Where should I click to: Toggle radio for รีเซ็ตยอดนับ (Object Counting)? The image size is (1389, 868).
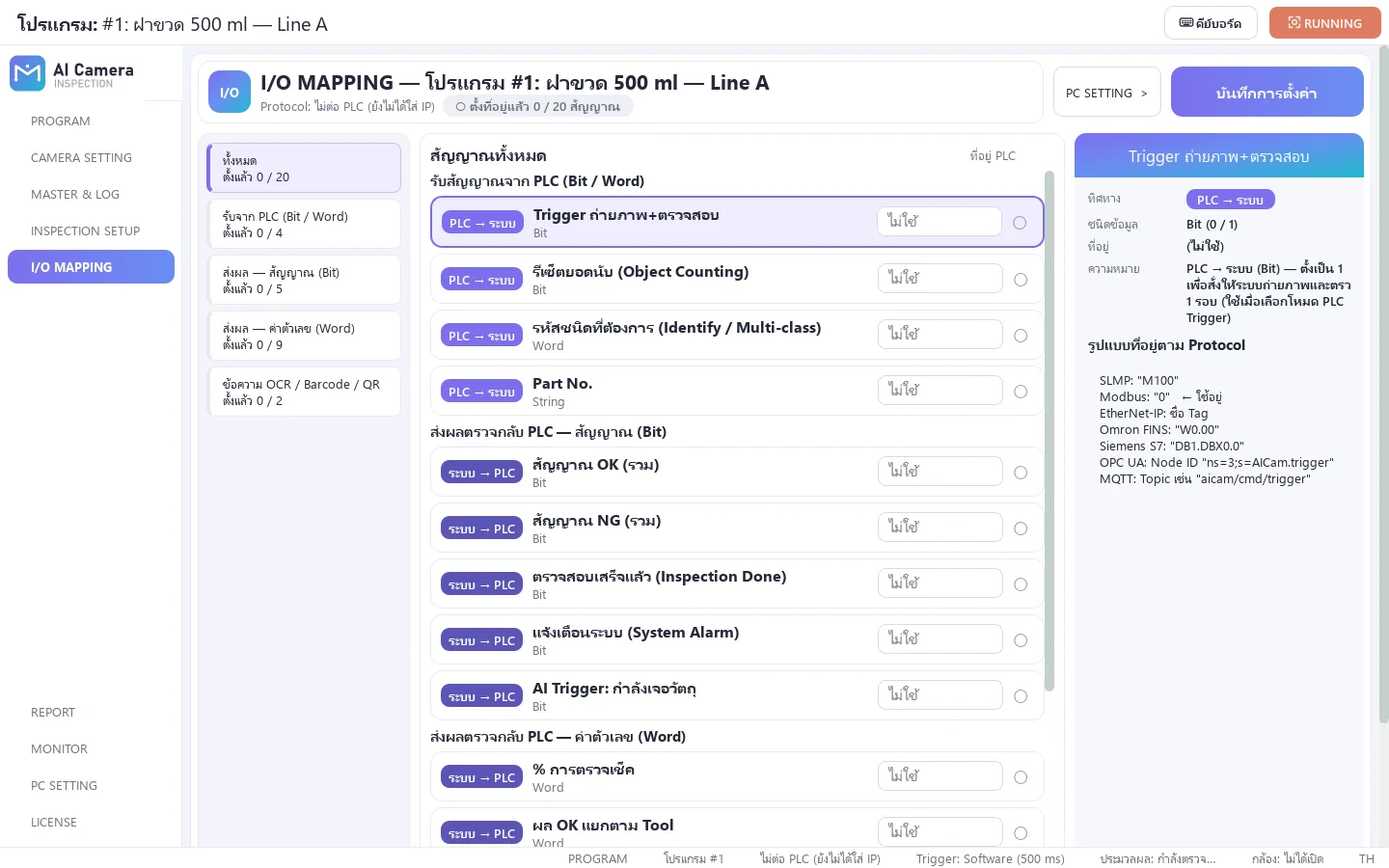1021,280
